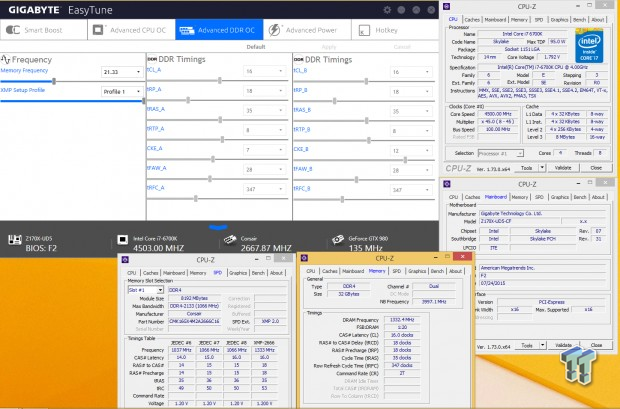Click the DDR icon above tCL_B timings
Image resolution: width=620 pixels, height=409 pixels.
[x=299, y=60]
